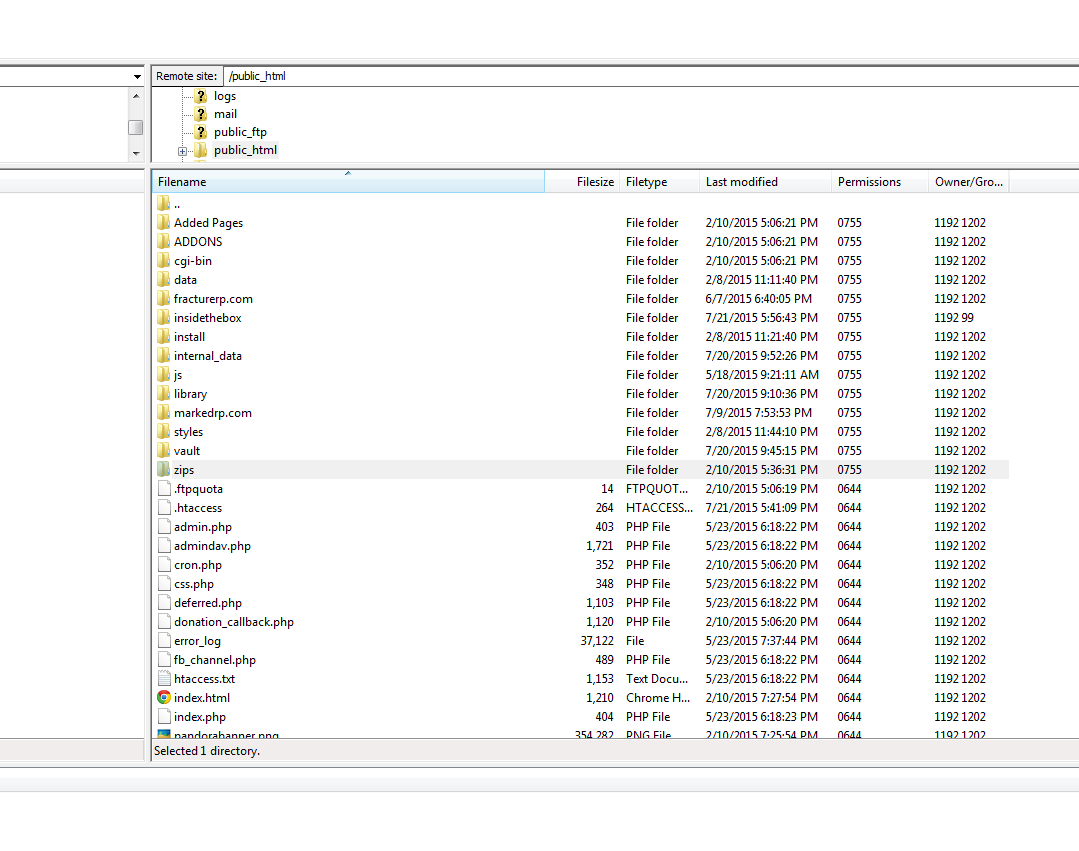The width and height of the screenshot is (1079, 851).
Task: Click the folder icon for insidethebox
Action: [164, 318]
